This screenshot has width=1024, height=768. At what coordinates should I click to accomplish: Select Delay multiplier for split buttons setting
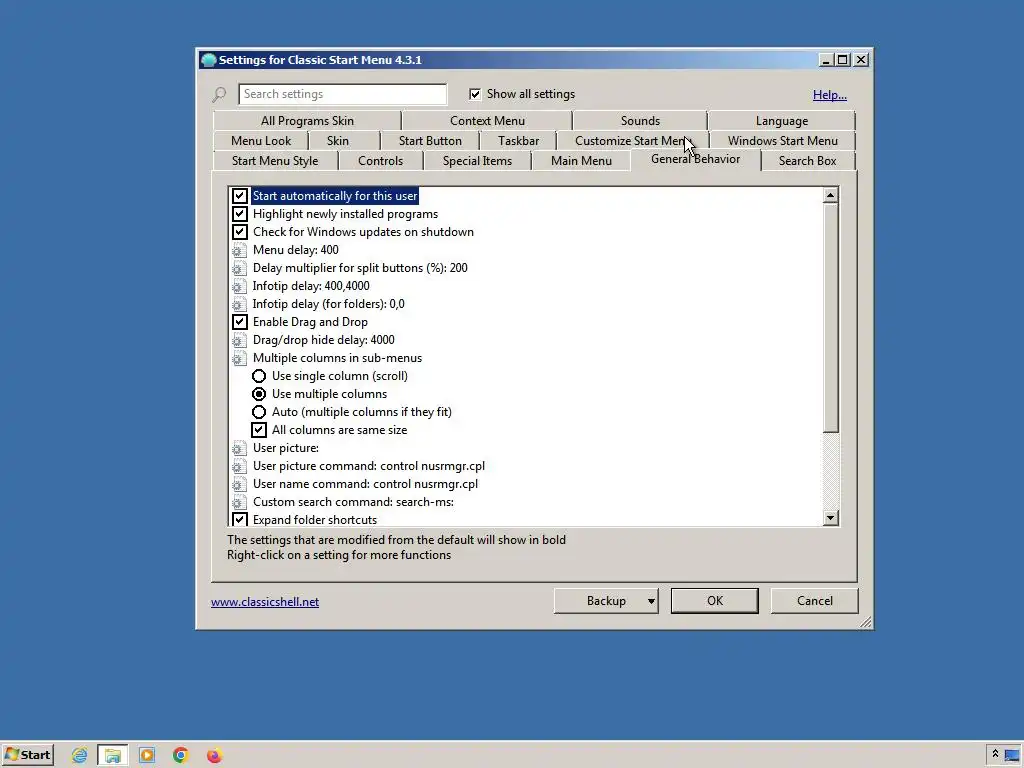360,268
